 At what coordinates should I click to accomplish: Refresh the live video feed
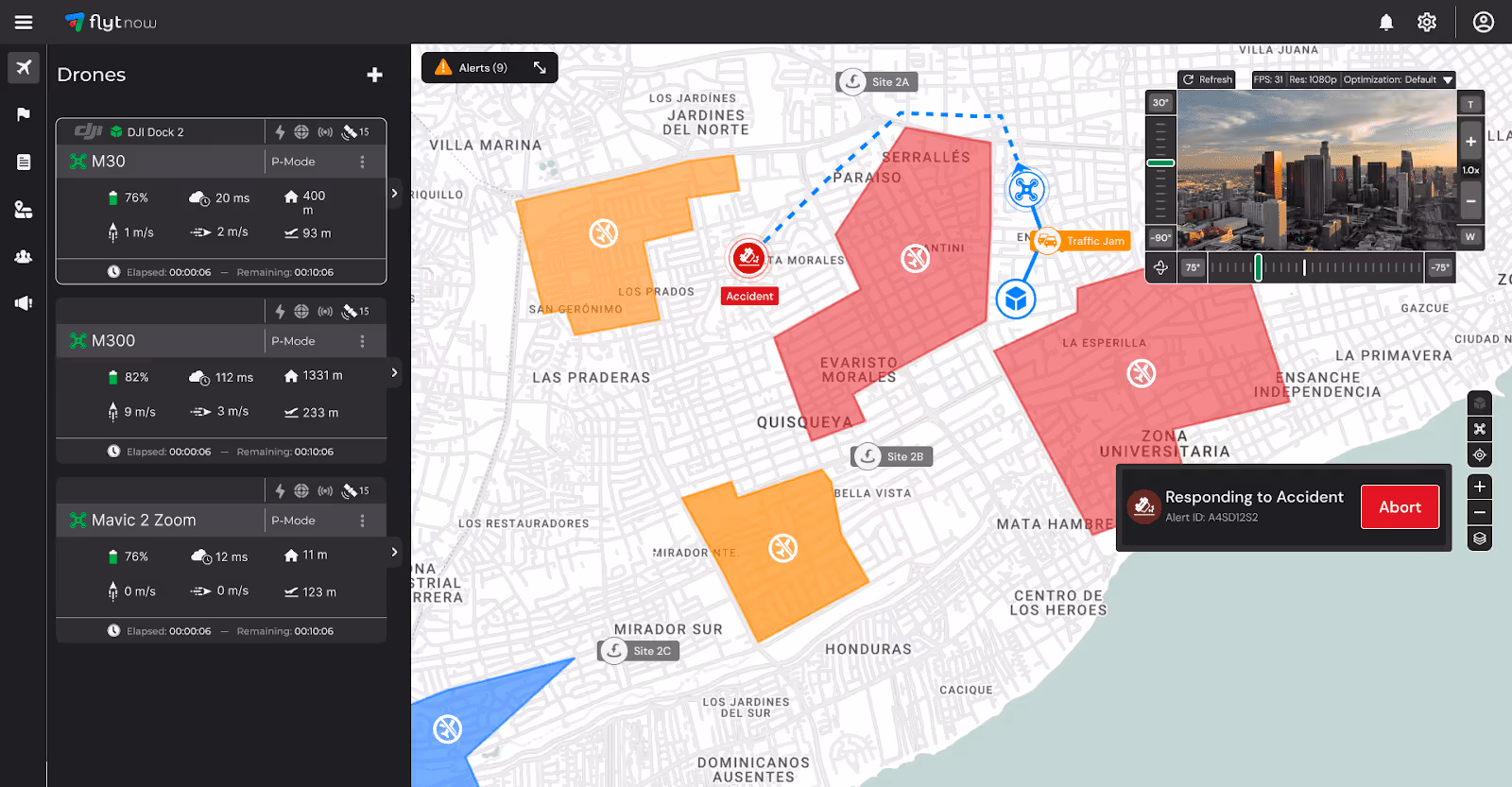tap(1207, 79)
